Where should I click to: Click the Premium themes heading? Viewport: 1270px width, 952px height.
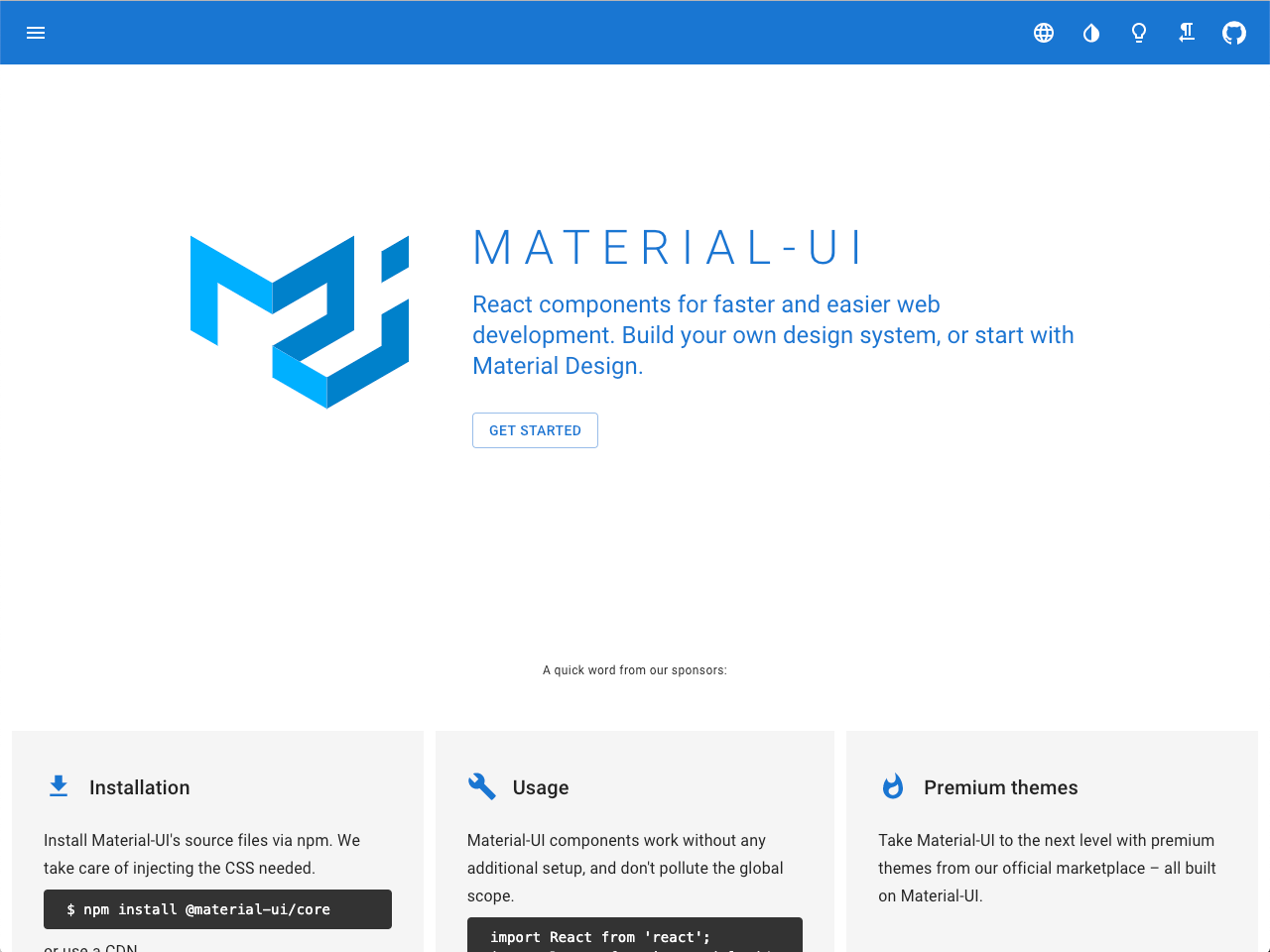coord(1001,786)
